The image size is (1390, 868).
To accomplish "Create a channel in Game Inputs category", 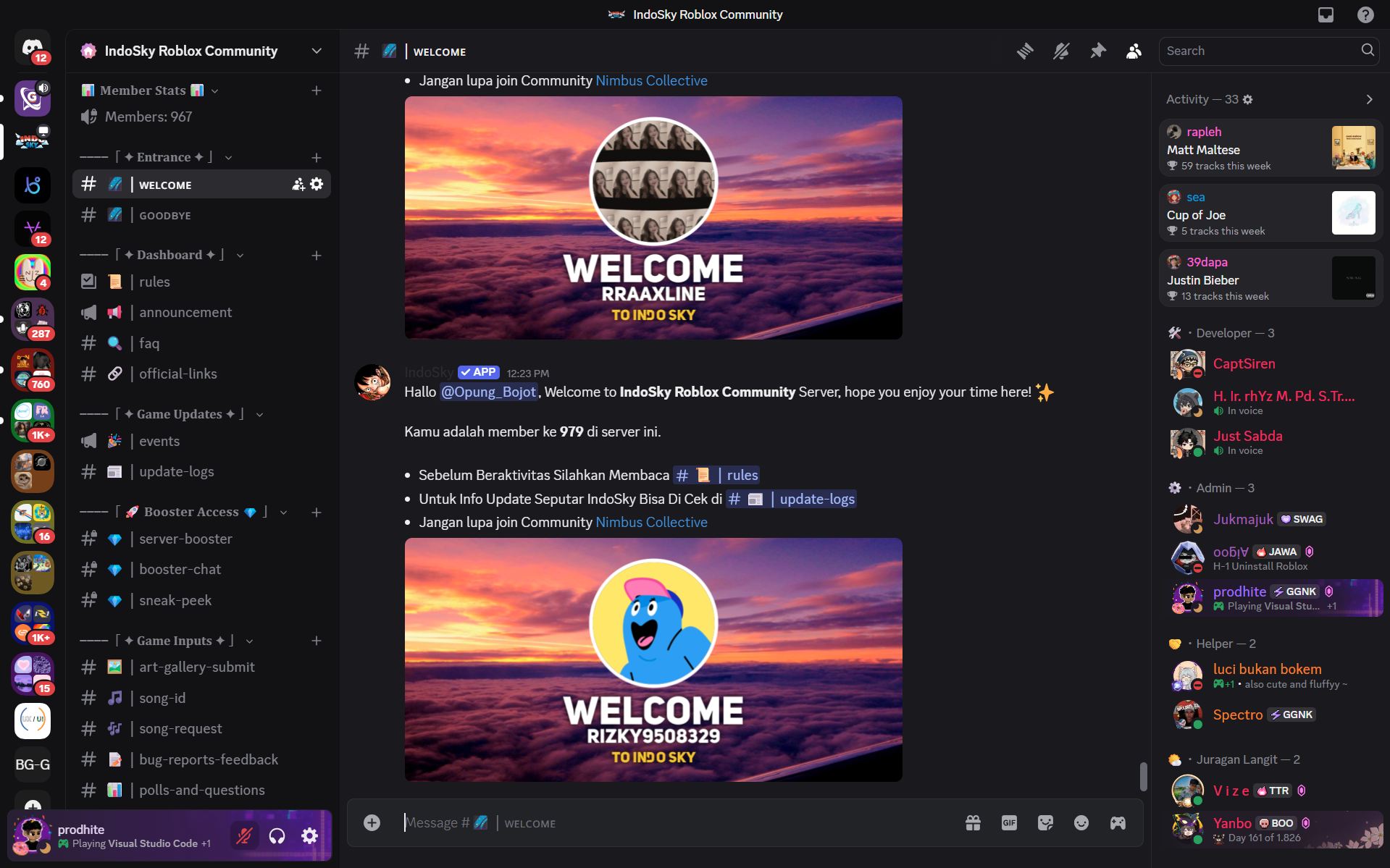I will tap(317, 641).
